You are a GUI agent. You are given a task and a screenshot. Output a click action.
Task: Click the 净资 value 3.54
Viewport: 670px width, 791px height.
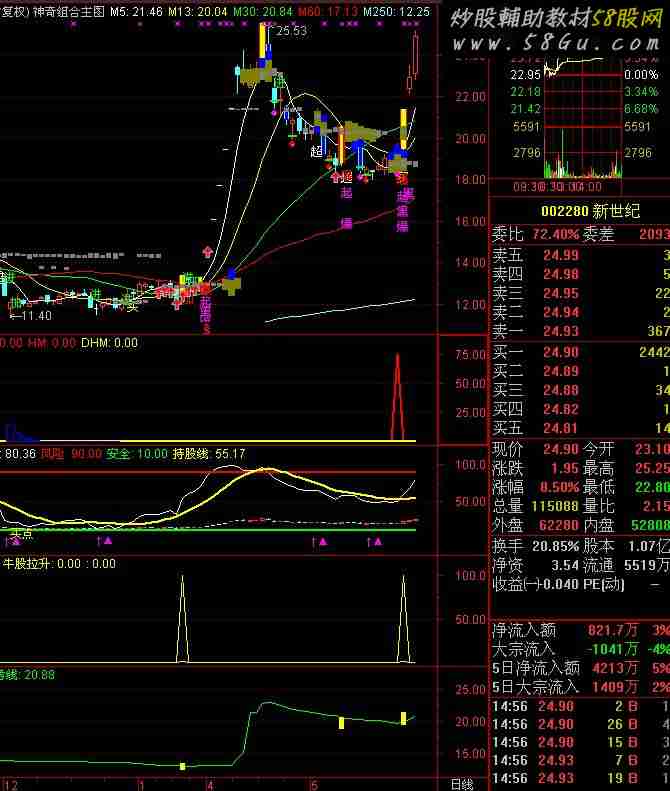pos(565,566)
